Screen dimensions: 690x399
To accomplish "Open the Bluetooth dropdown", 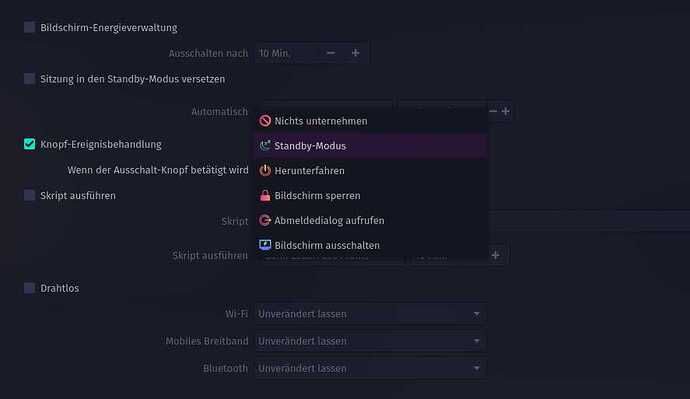I will tap(371, 368).
